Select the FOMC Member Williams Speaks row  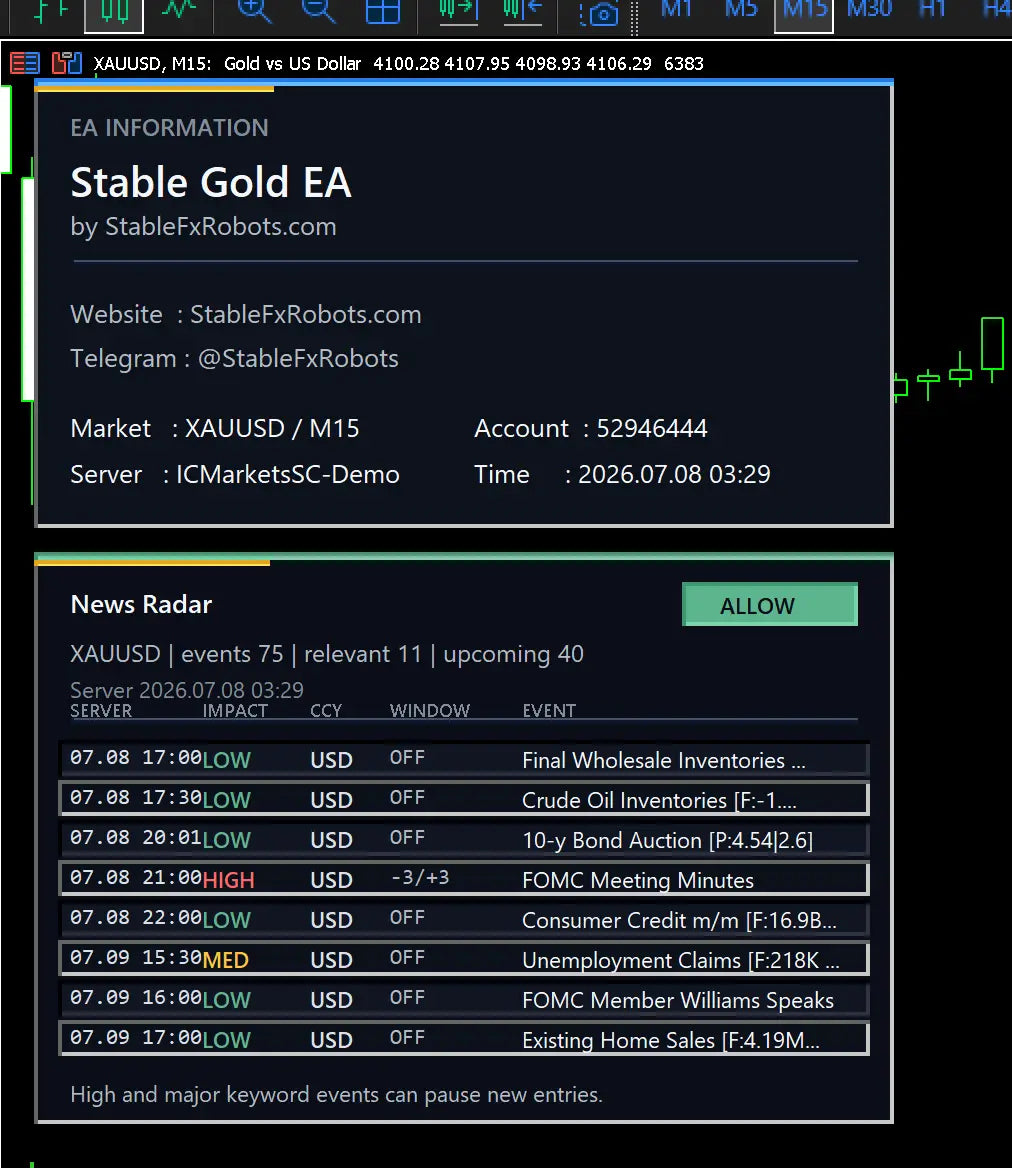pyautogui.click(x=464, y=1000)
